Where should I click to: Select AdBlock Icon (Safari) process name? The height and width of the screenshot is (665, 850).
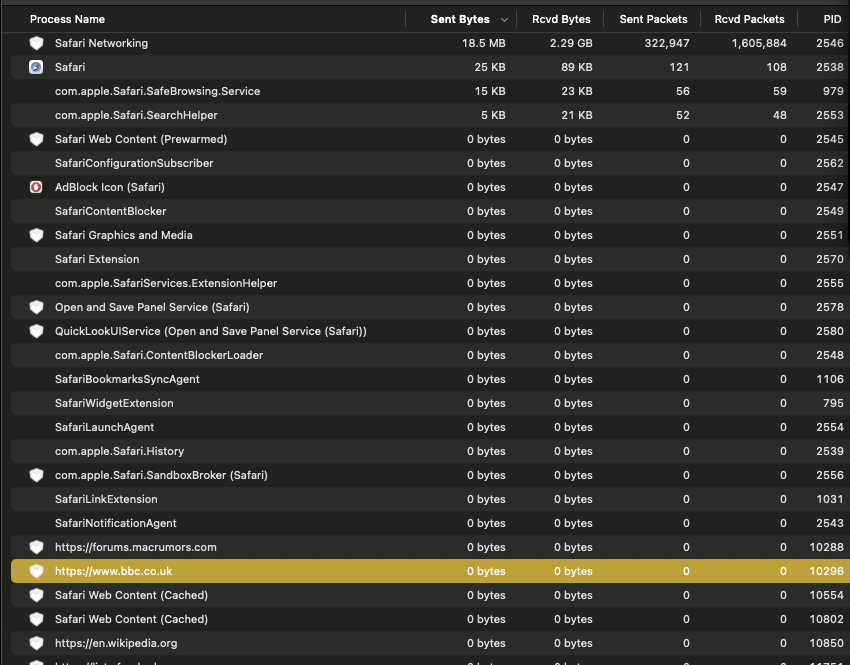point(110,187)
